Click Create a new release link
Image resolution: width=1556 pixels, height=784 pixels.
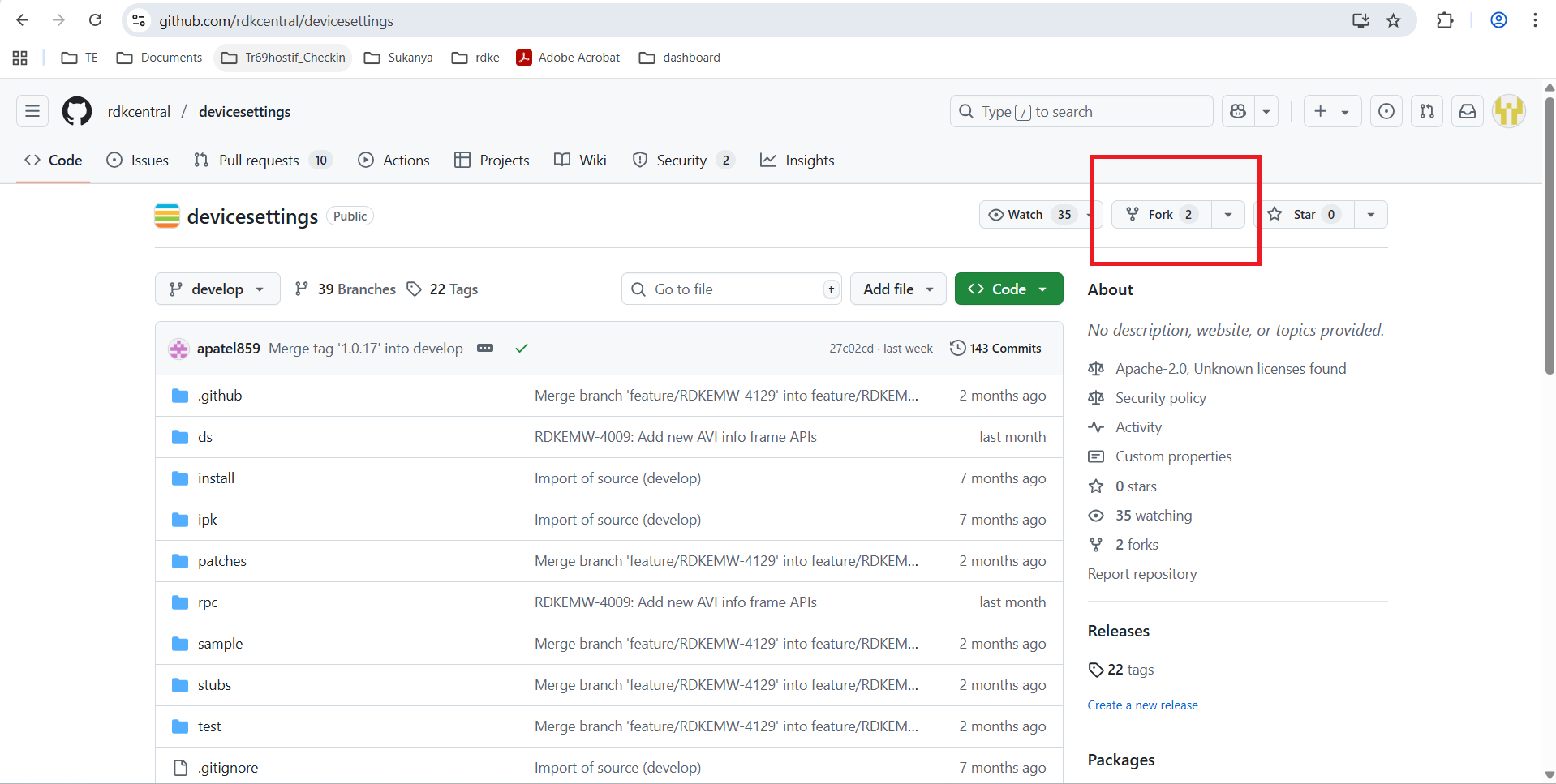coord(1142,705)
